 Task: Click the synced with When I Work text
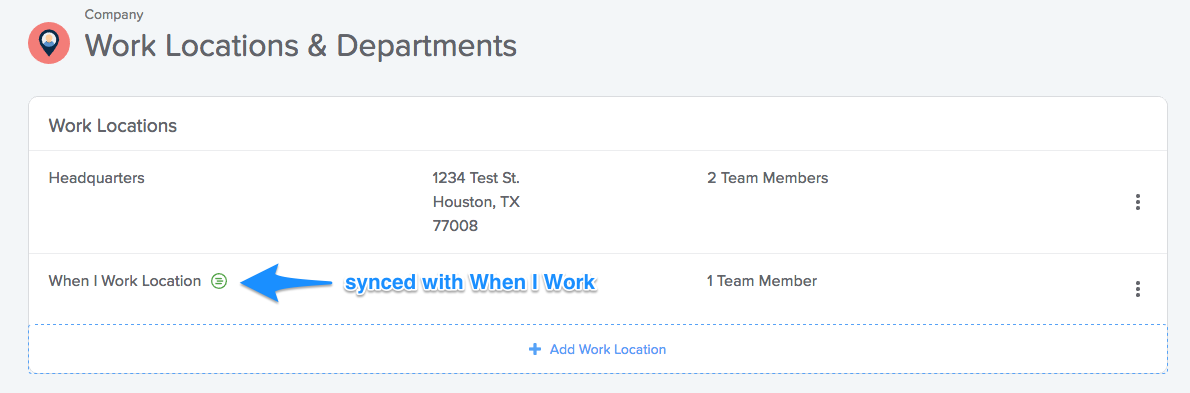pyautogui.click(x=471, y=282)
